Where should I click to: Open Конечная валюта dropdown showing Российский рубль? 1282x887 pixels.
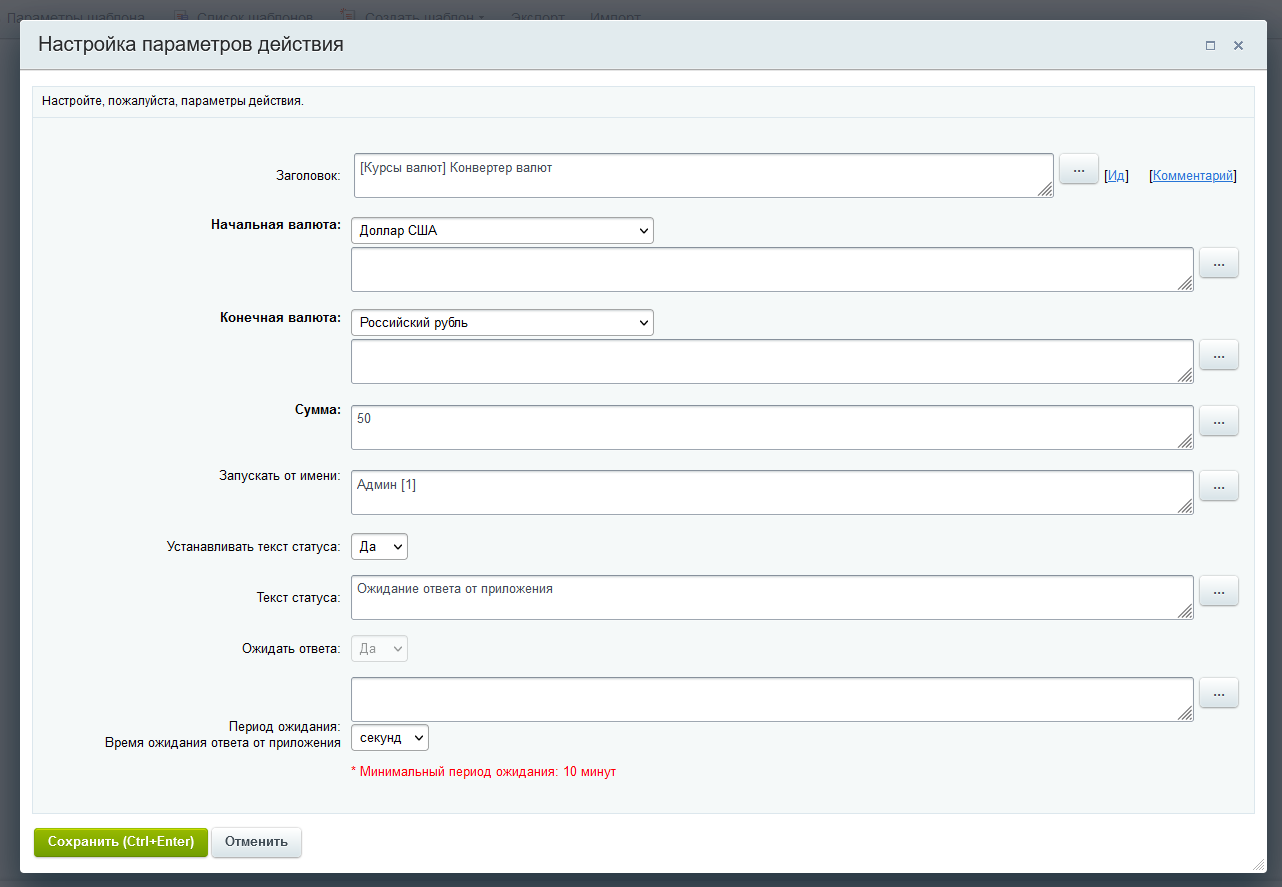[x=502, y=323]
